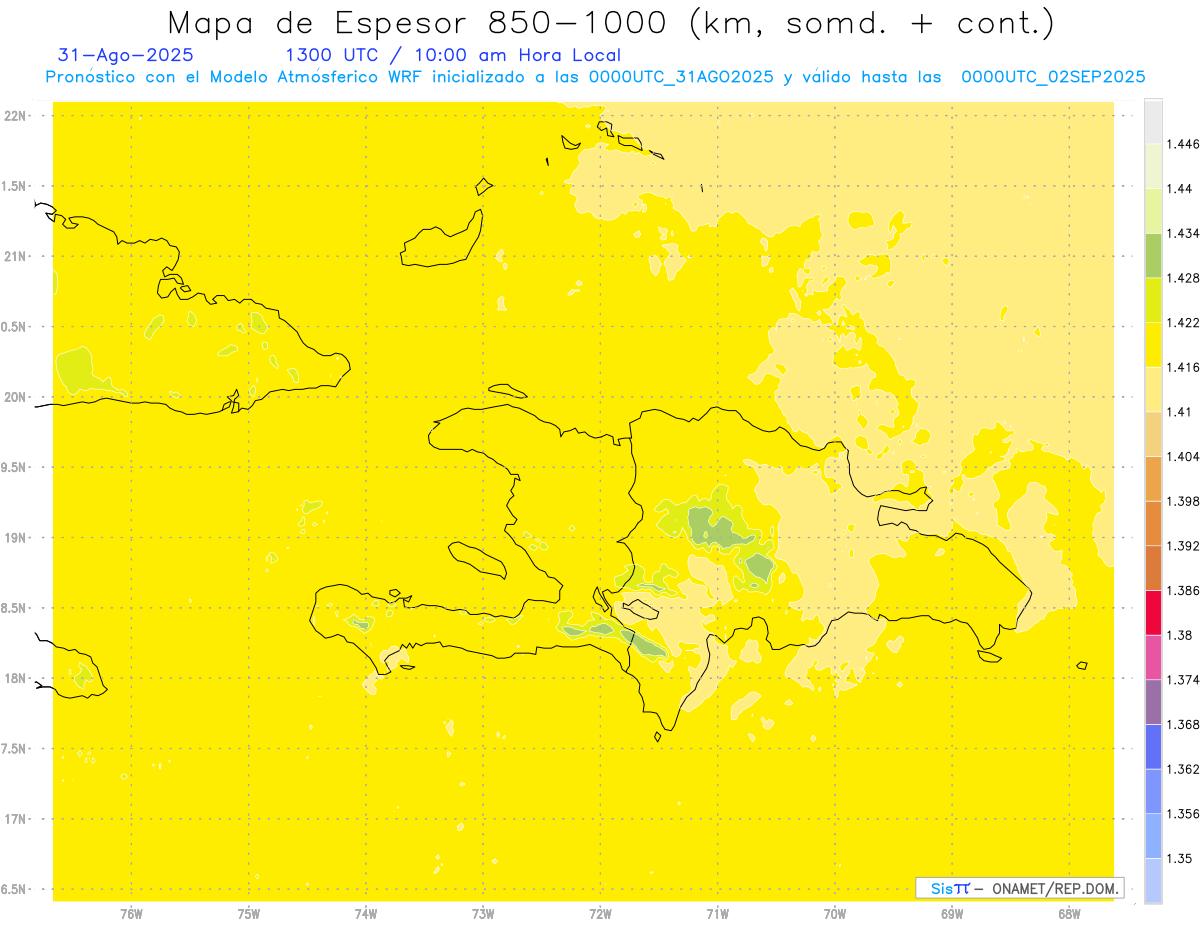Click the latitude label '17N'
1200x927 pixels.
click(x=17, y=819)
